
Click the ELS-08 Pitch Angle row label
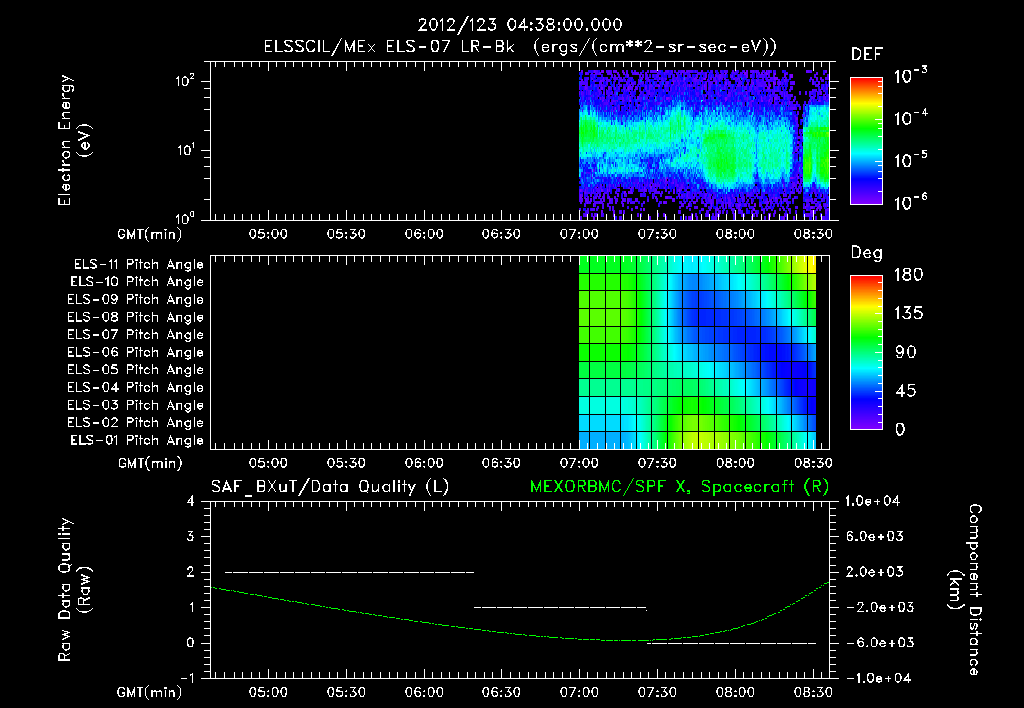[135, 317]
